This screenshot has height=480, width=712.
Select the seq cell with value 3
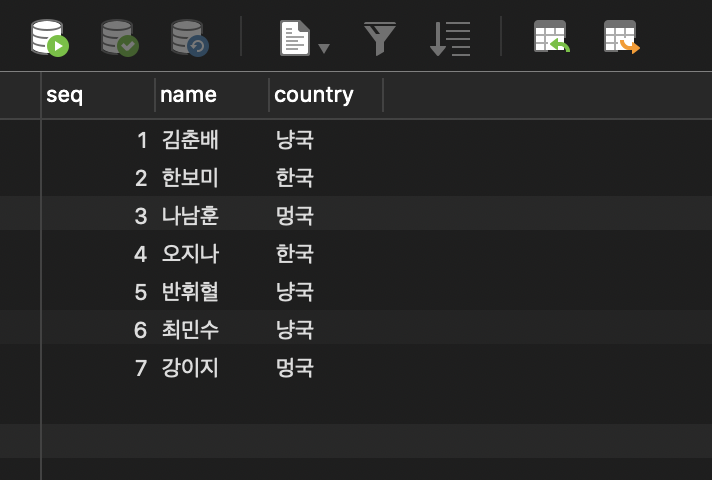[98, 215]
